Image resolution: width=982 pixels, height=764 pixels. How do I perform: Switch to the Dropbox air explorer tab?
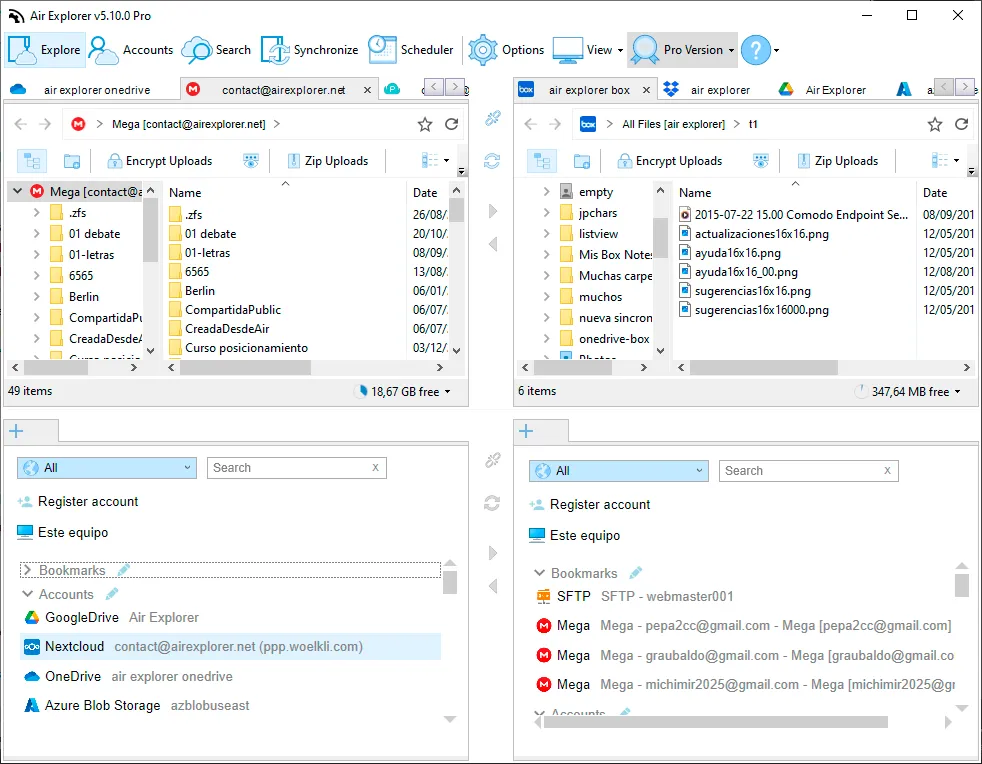pyautogui.click(x=708, y=90)
